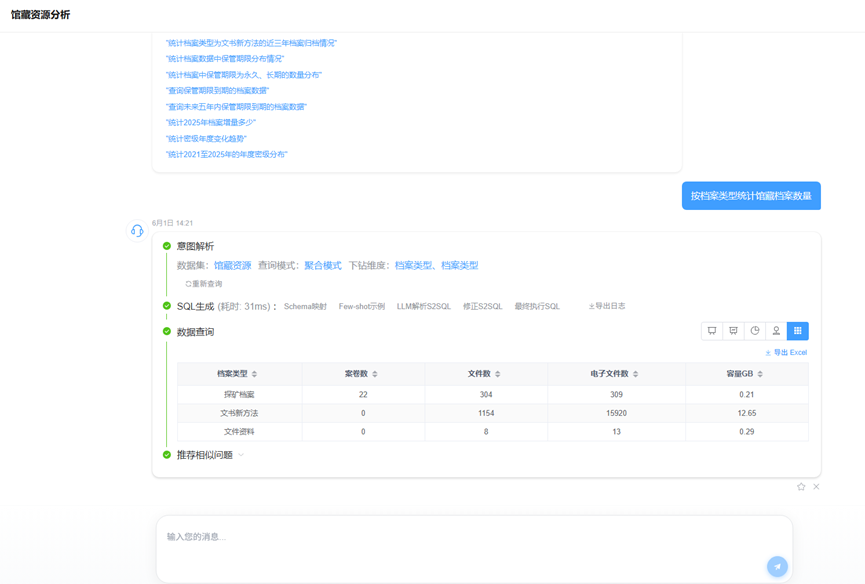The image size is (865, 584).
Task: Click the sent message bubble 按档案类型统计馆藏档案数量
Action: 751,196
